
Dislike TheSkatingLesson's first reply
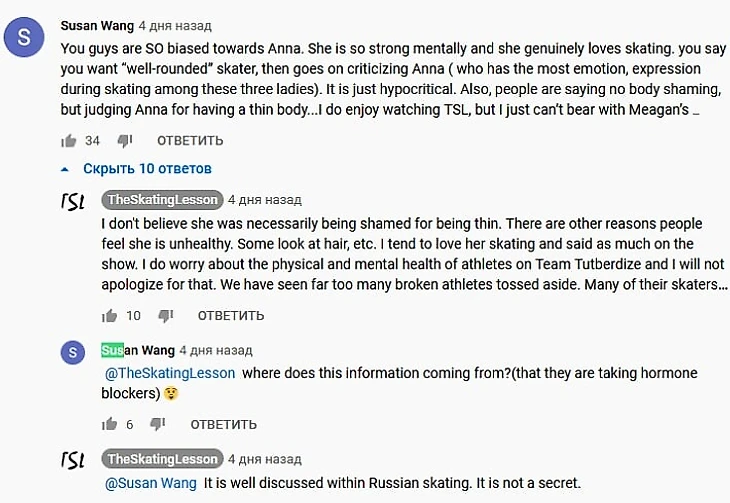166,316
